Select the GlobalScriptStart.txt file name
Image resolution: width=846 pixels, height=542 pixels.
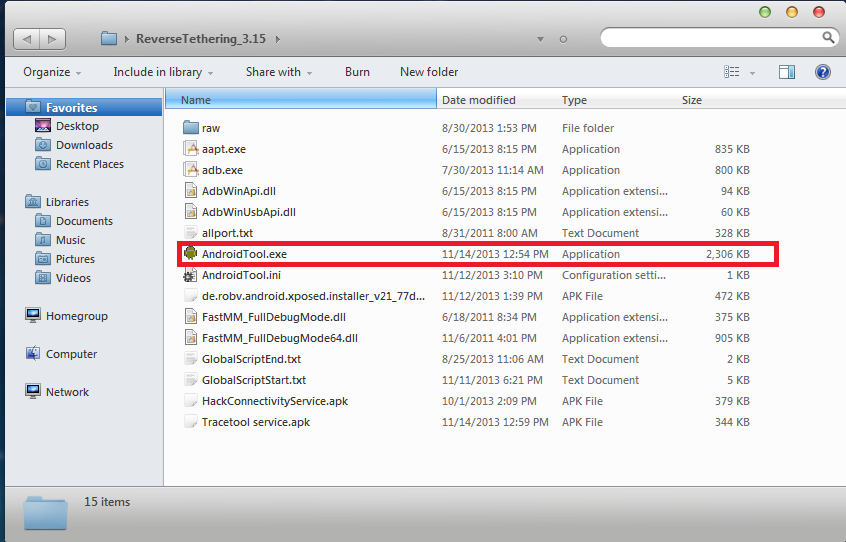tap(254, 380)
